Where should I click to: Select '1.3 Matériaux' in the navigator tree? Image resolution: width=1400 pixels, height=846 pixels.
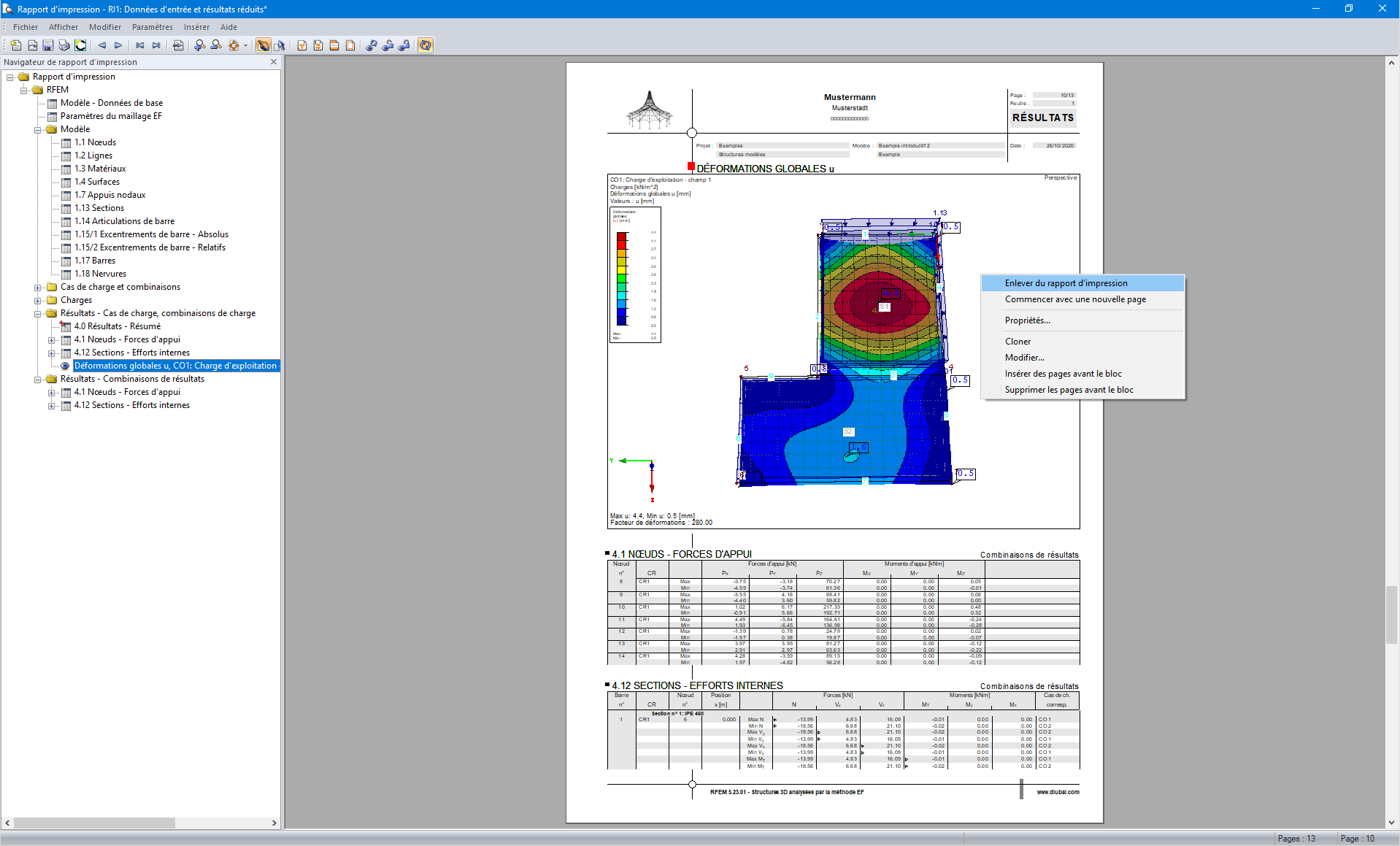100,169
